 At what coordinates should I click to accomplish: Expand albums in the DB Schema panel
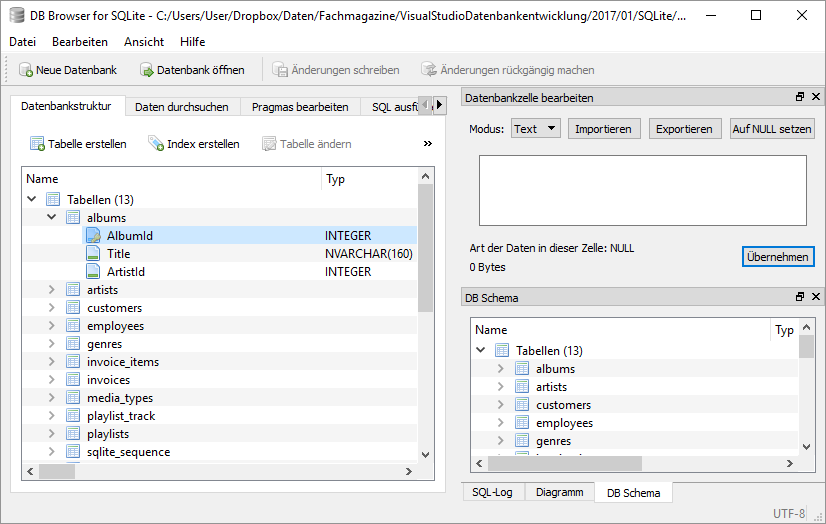[501, 369]
